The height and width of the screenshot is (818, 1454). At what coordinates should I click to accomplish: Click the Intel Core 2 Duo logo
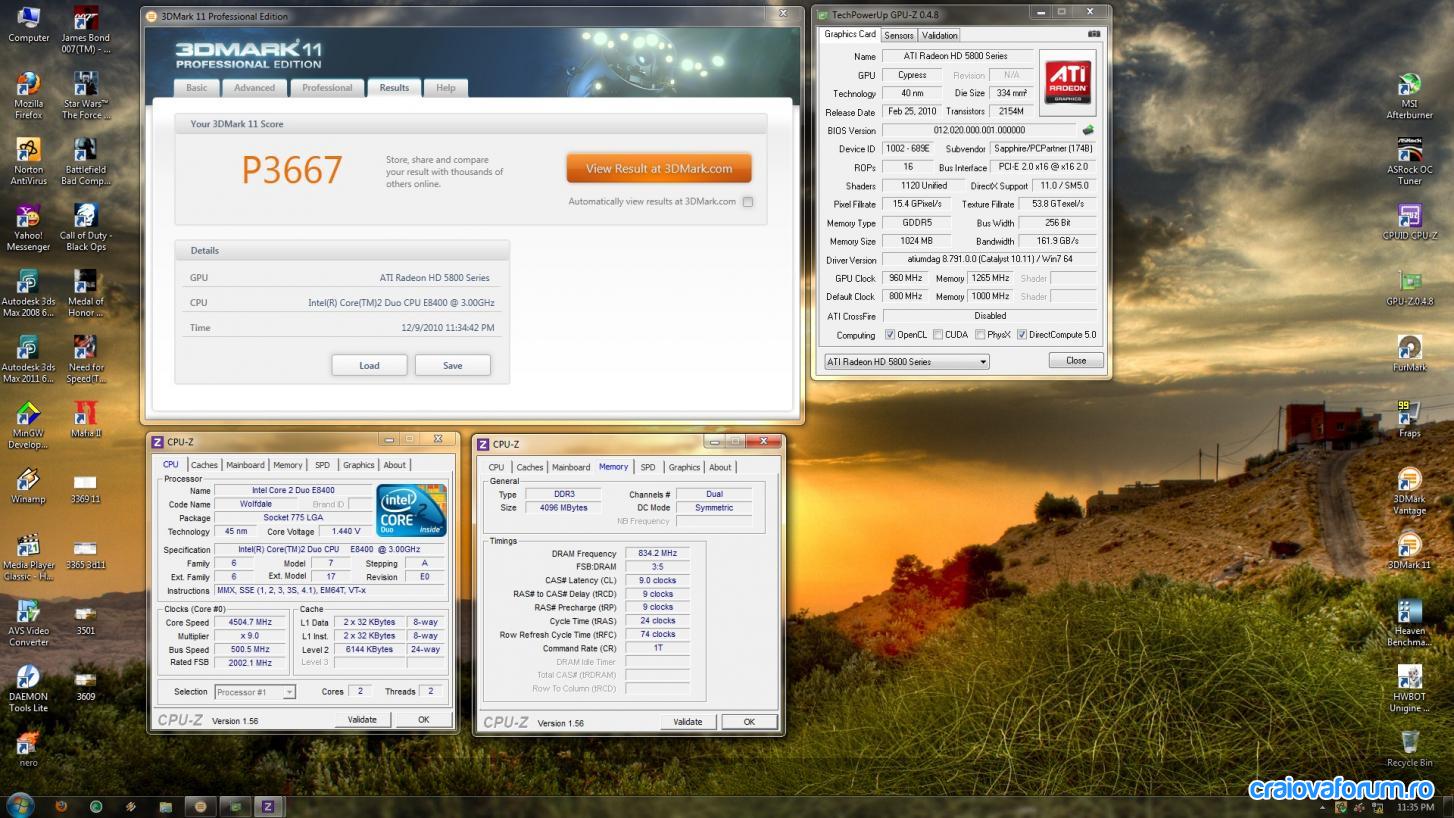click(x=411, y=511)
